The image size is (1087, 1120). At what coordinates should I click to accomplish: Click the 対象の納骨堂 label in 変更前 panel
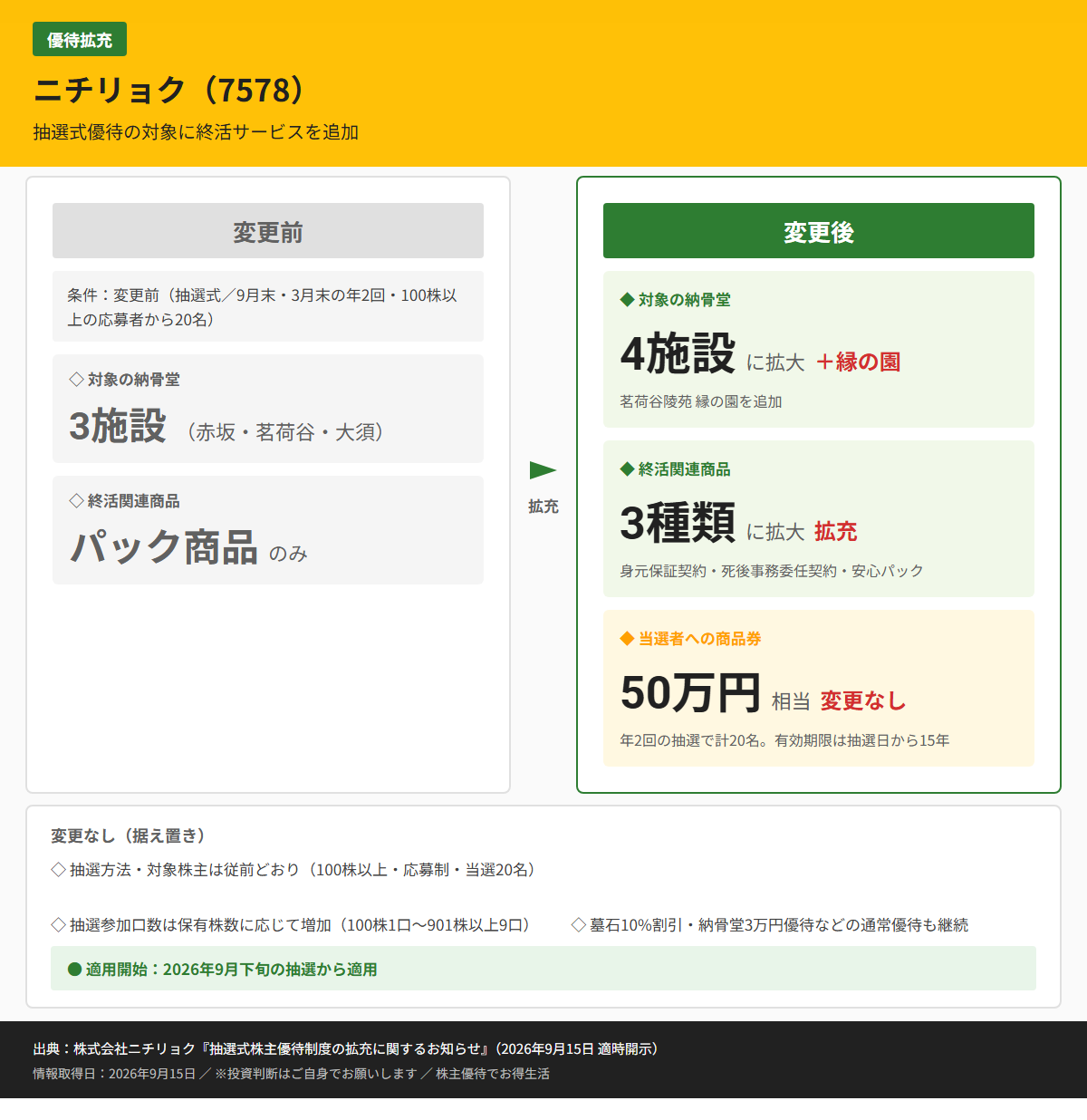(x=124, y=380)
